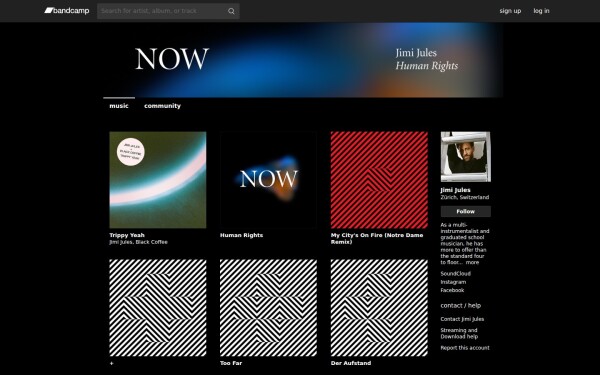Switch to the music tab
This screenshot has width=600, height=375.
119,106
